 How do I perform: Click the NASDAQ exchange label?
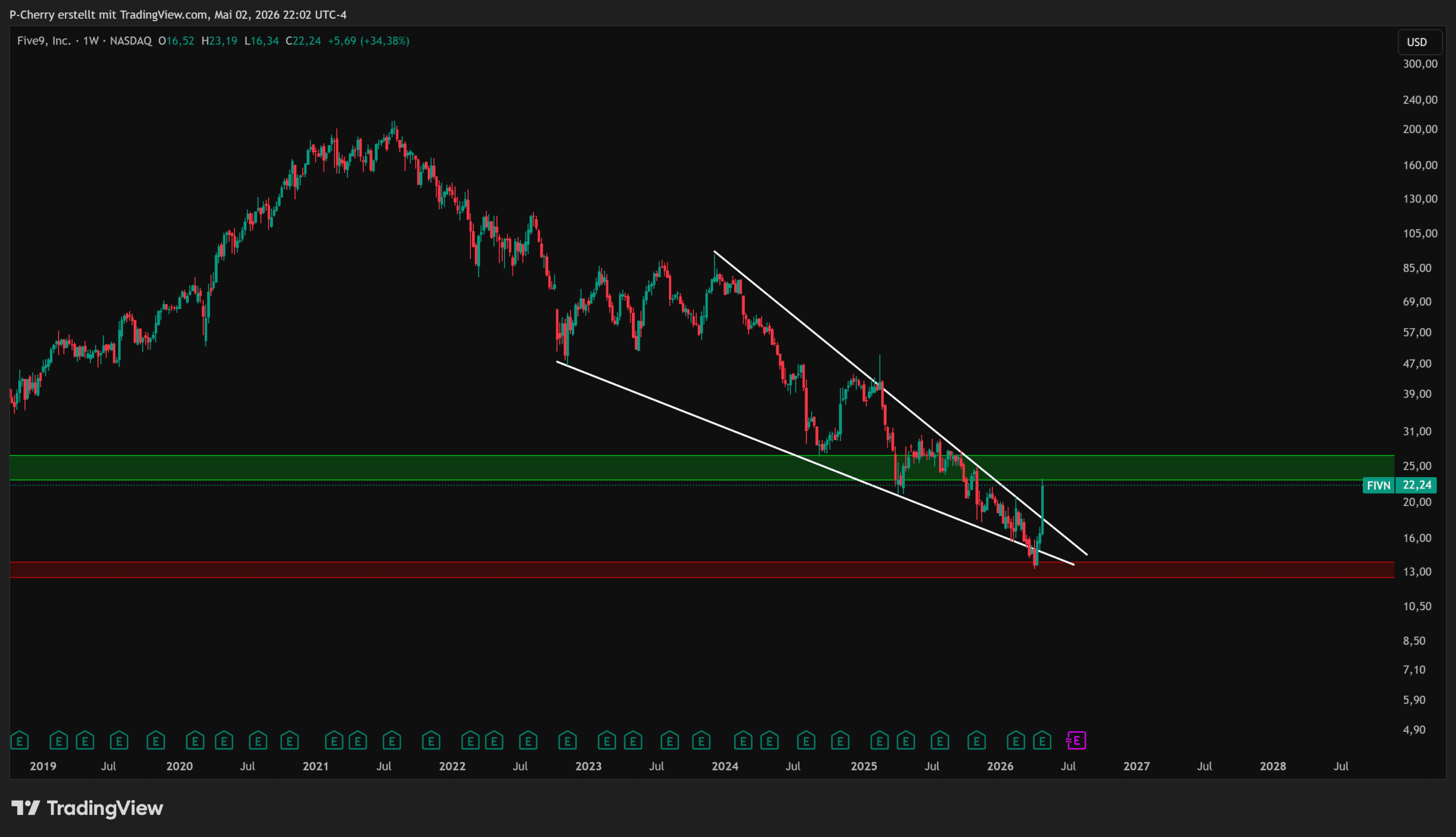tap(130, 41)
